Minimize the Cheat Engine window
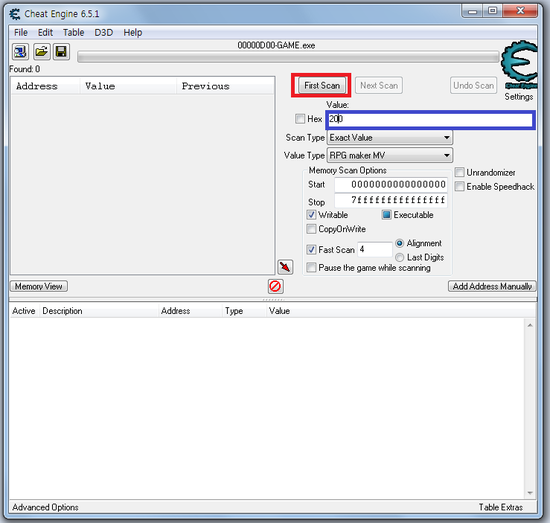This screenshot has width=550, height=523. point(472,12)
